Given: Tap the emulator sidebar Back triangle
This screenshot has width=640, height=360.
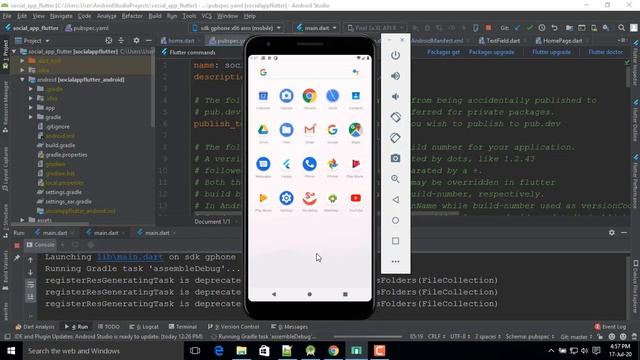Looking at the screenshot, I should click(395, 200).
